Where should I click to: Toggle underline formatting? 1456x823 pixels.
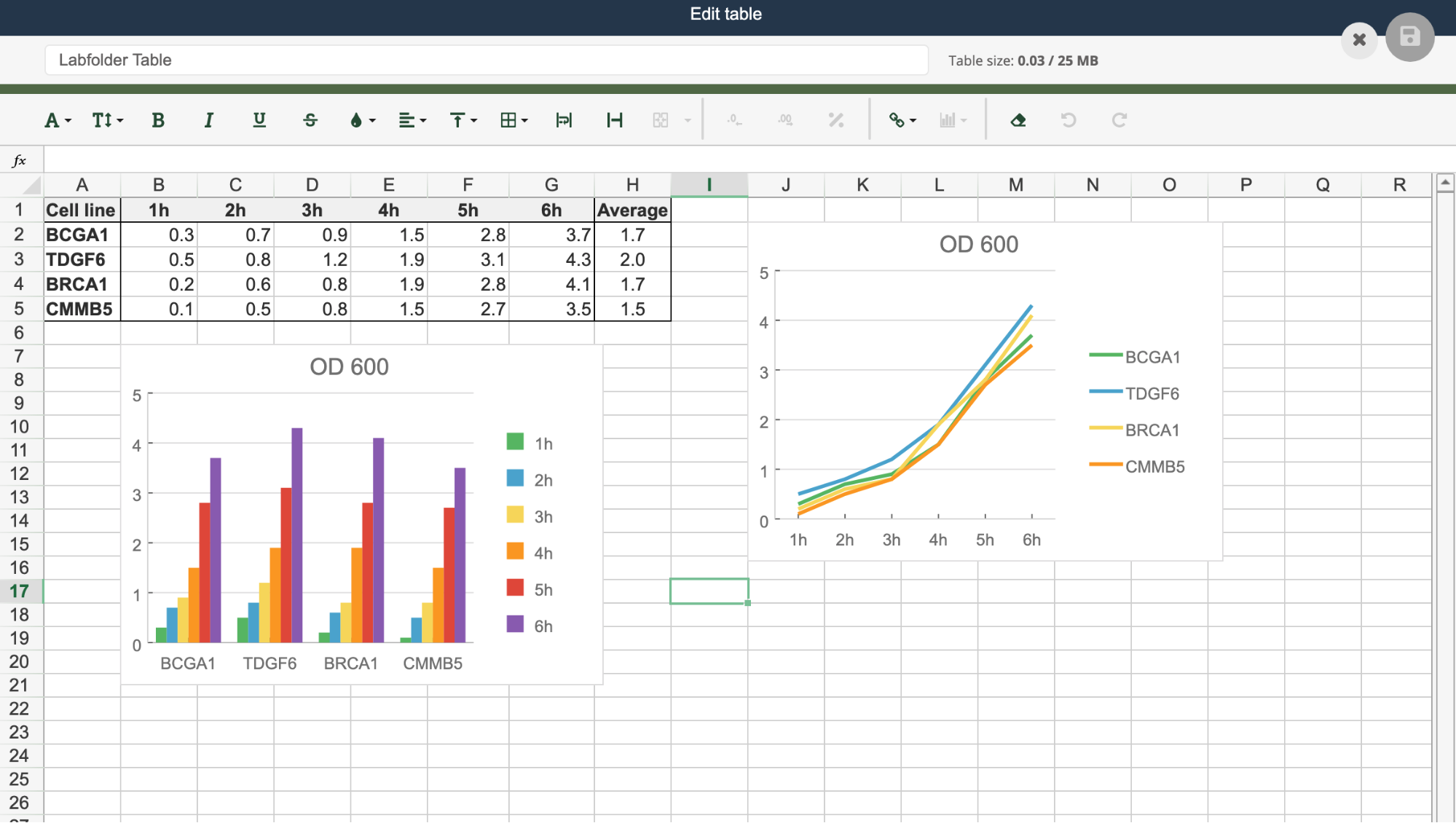click(x=259, y=120)
